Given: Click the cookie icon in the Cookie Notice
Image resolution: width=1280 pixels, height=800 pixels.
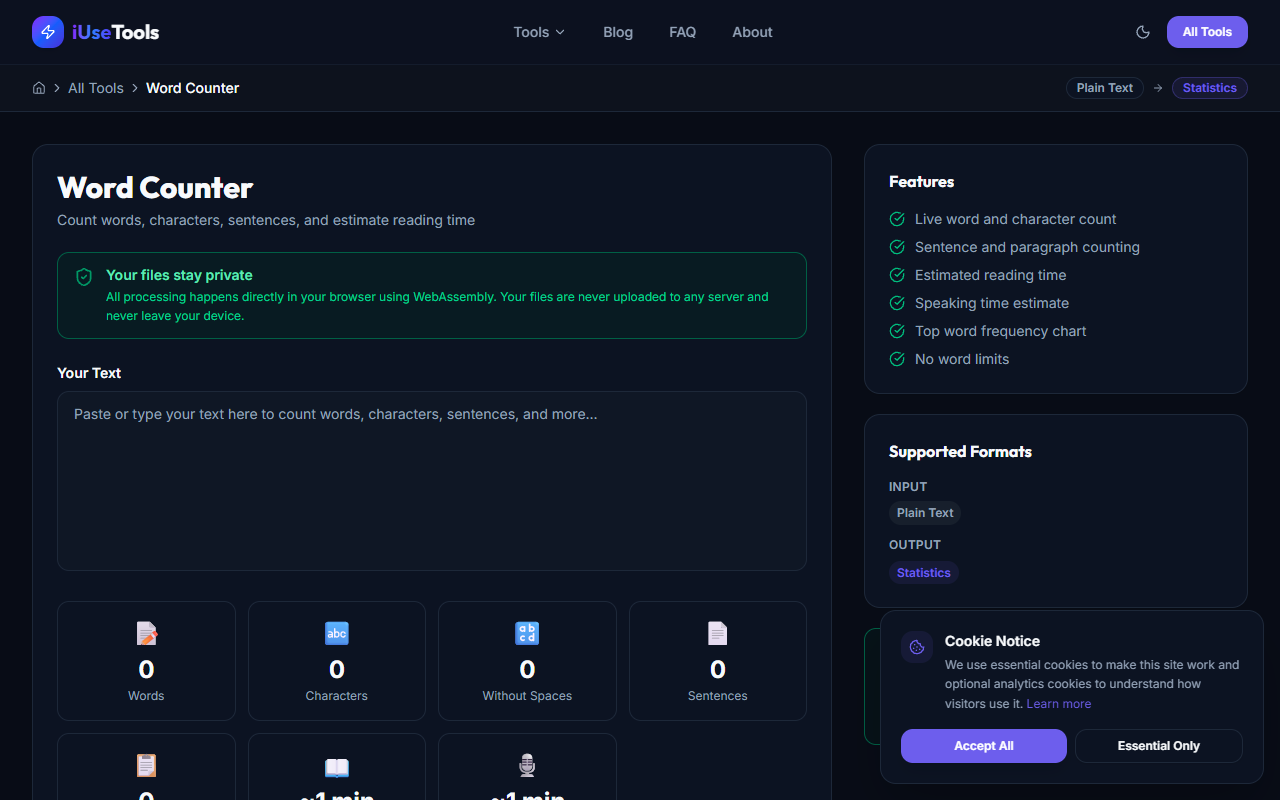Looking at the screenshot, I should pos(916,646).
